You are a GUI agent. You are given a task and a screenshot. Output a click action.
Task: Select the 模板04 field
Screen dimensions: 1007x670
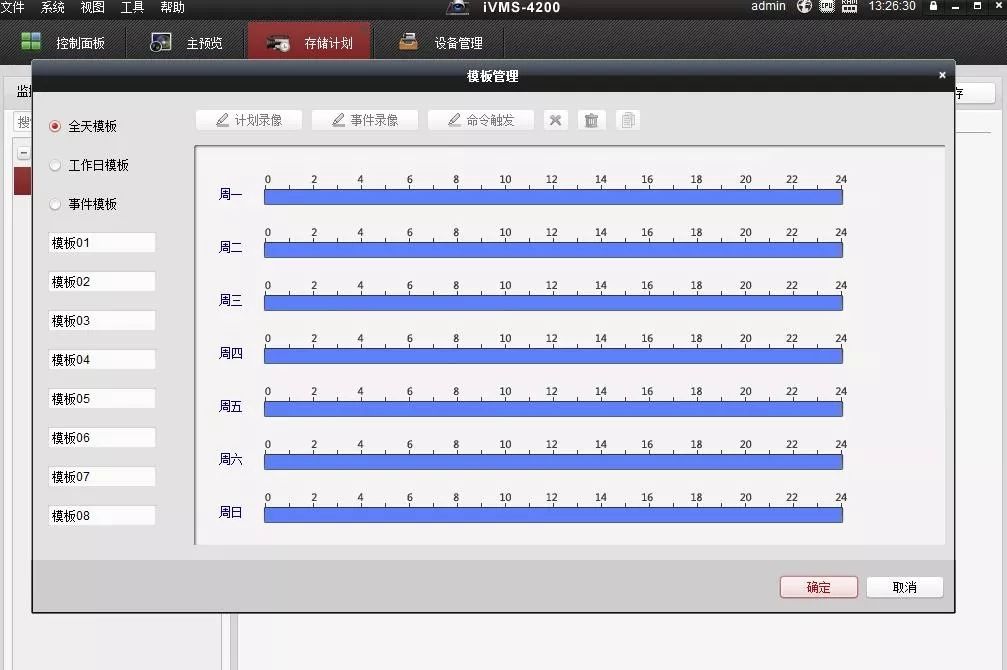pos(101,360)
